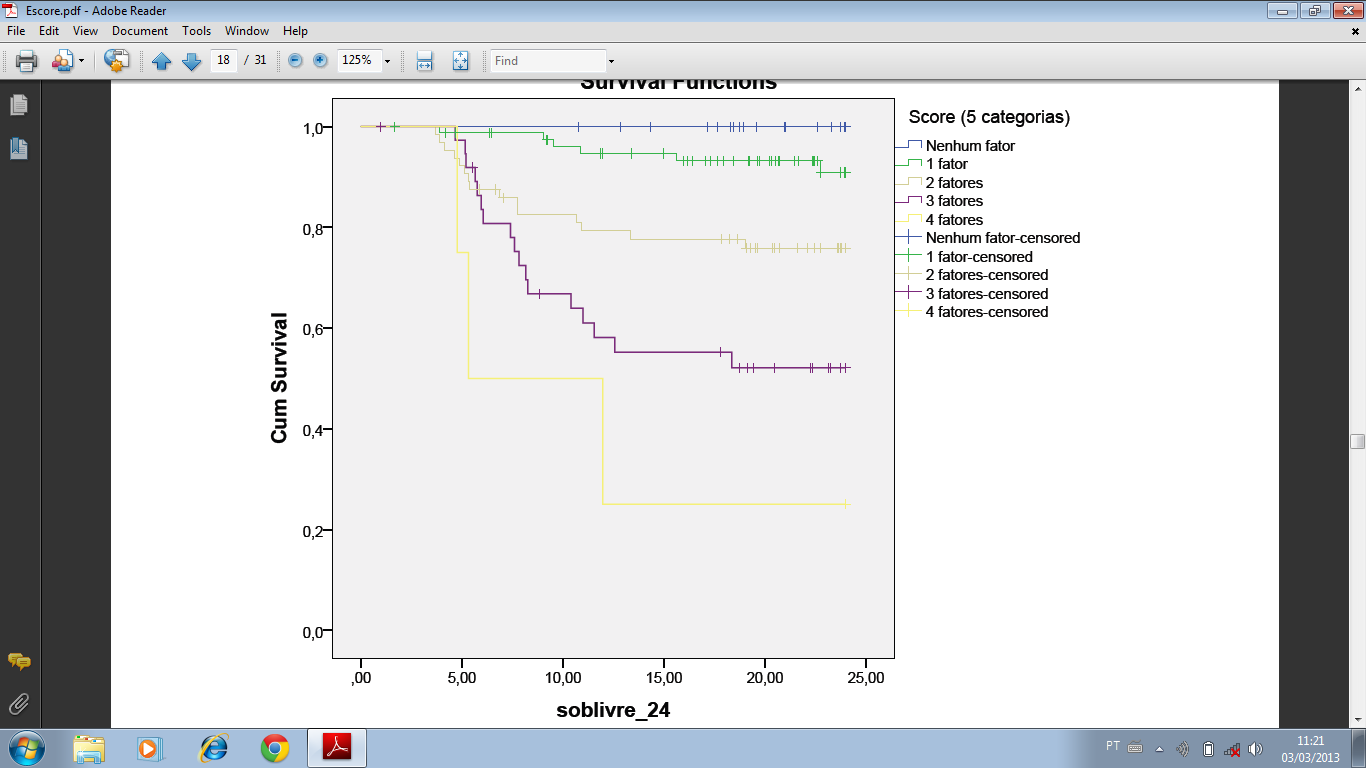1366x768 pixels.
Task: Click 'Score (5 categorias)' legend title
Action: [x=989, y=117]
